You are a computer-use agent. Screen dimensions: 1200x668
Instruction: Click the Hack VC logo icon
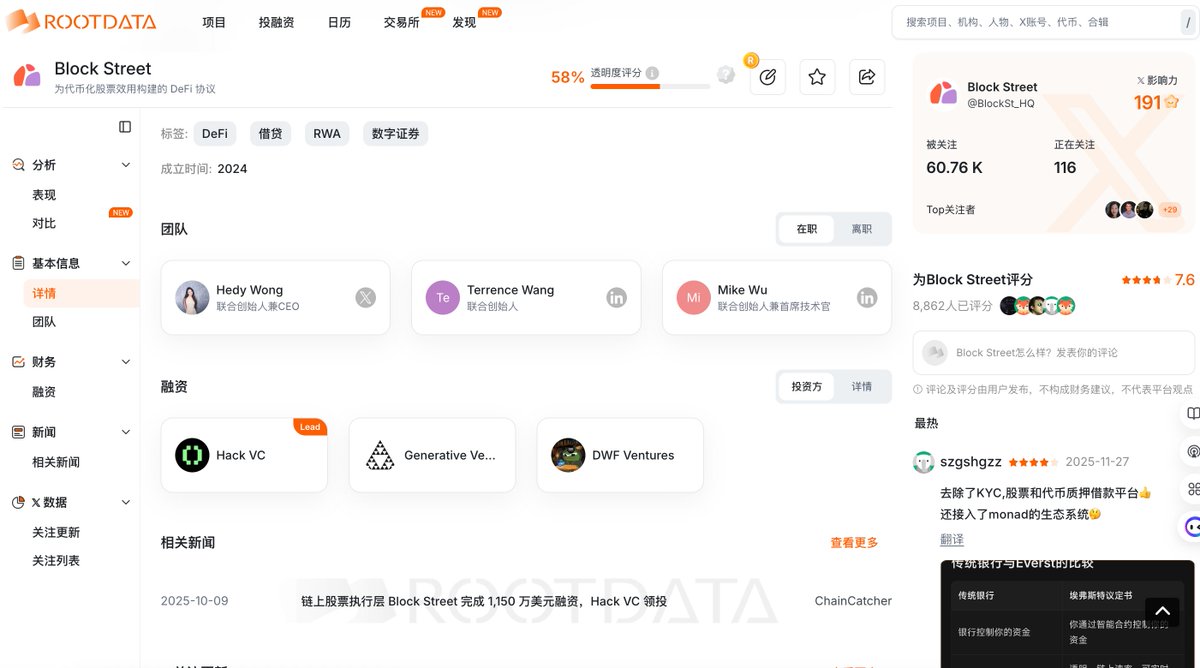192,455
